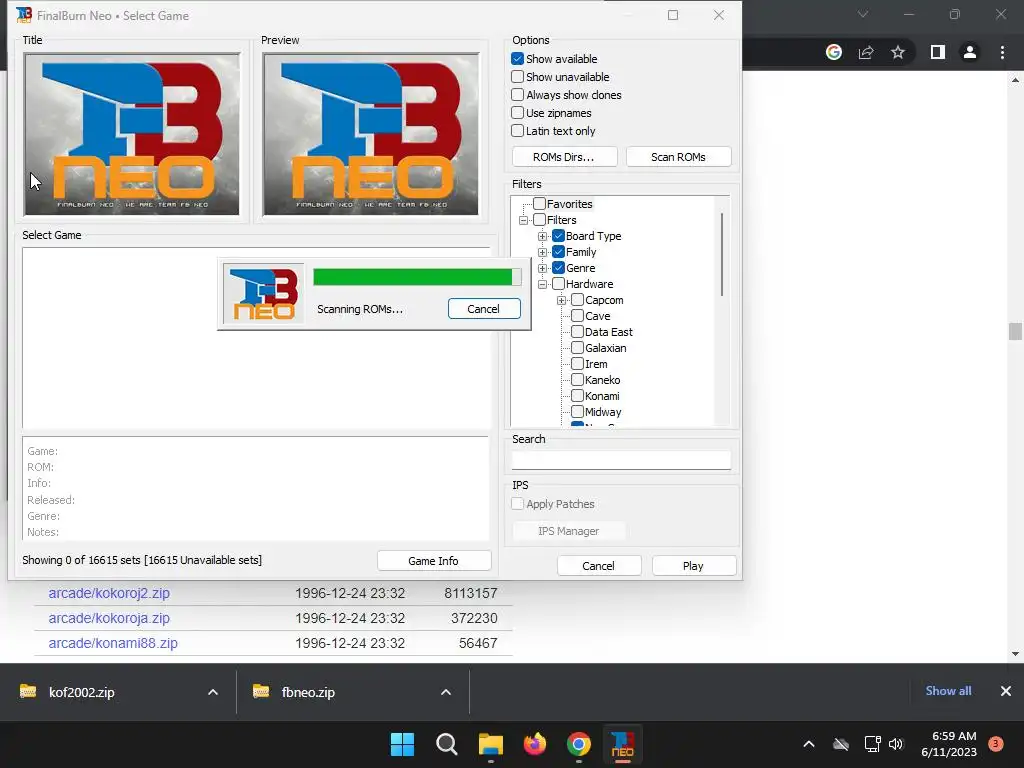Click the Scan ROMs button
Image resolution: width=1024 pixels, height=768 pixels.
point(679,157)
